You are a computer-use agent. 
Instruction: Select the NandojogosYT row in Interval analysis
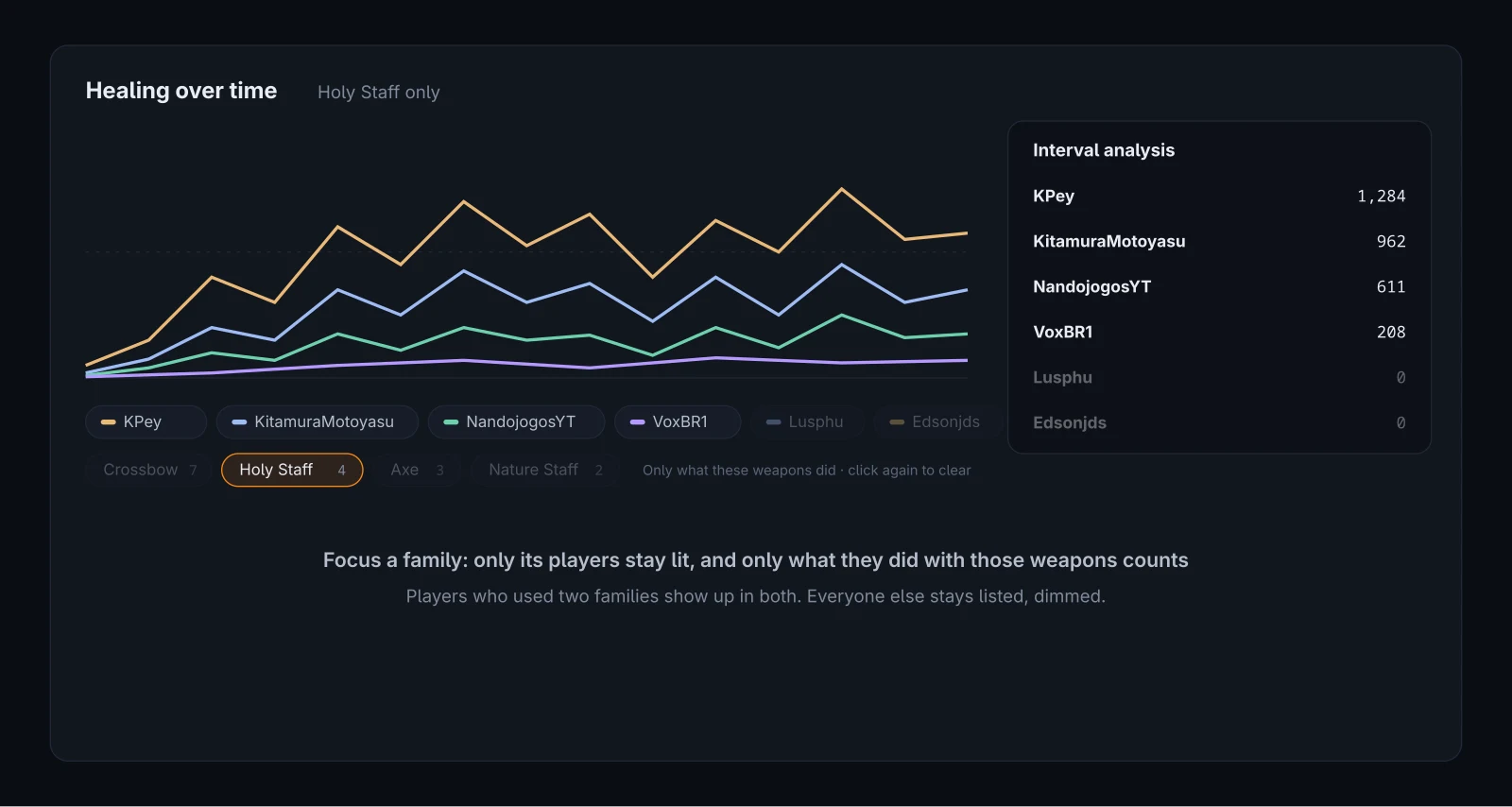(x=1219, y=286)
